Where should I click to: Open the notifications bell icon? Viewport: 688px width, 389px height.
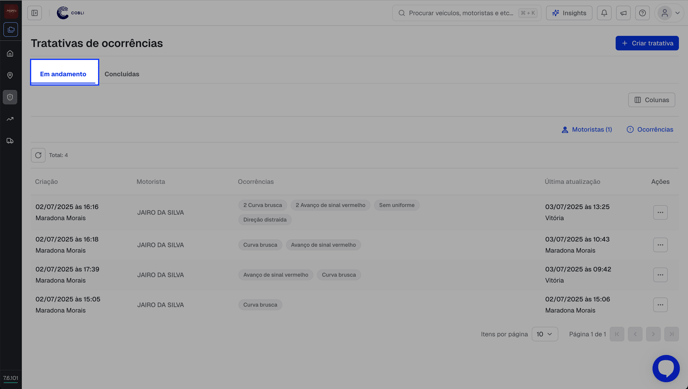coord(604,13)
